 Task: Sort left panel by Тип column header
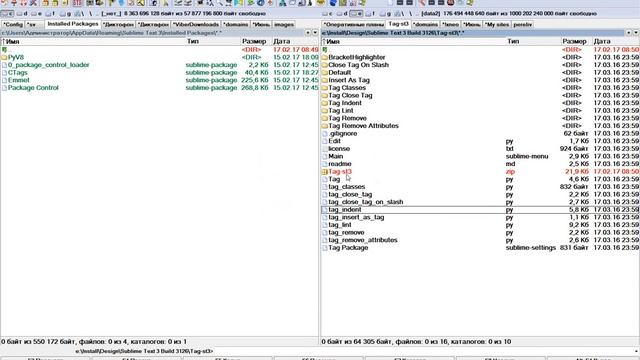coord(213,41)
